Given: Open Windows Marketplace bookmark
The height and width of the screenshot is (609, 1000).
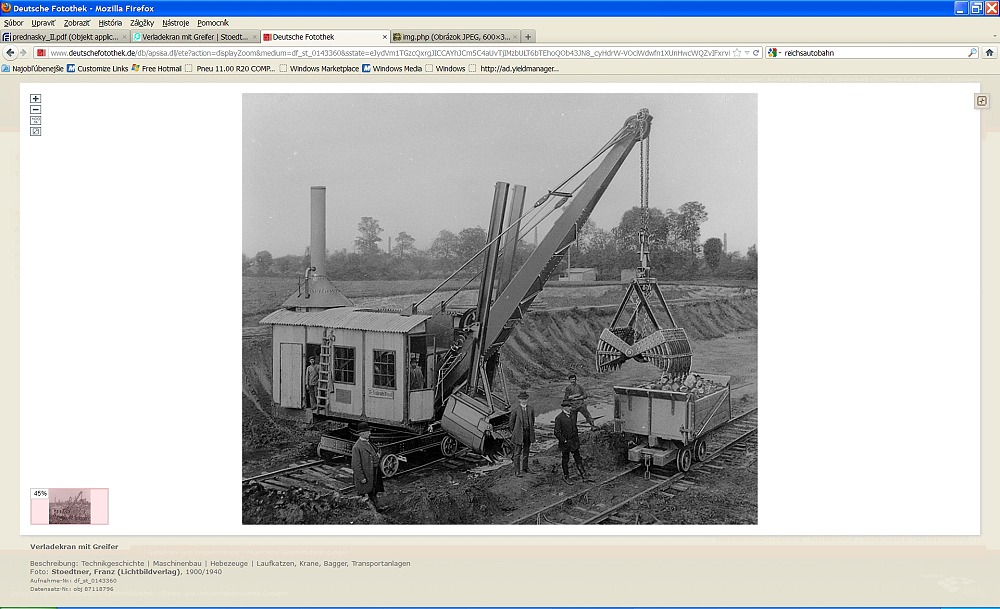Looking at the screenshot, I should tap(323, 69).
